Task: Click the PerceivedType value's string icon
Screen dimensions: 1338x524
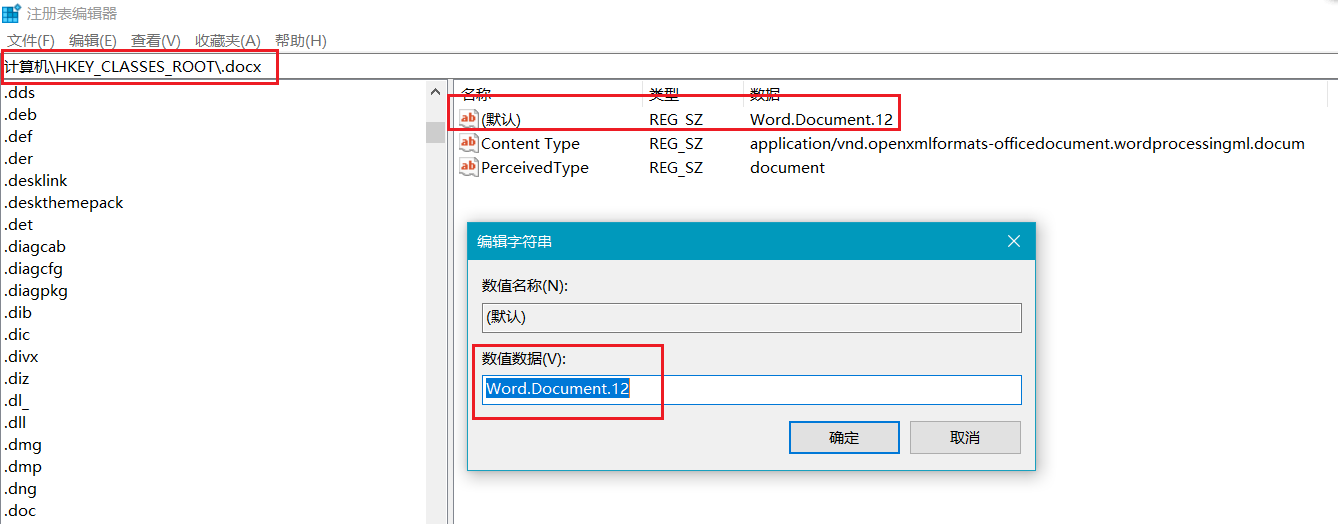Action: pos(468,167)
